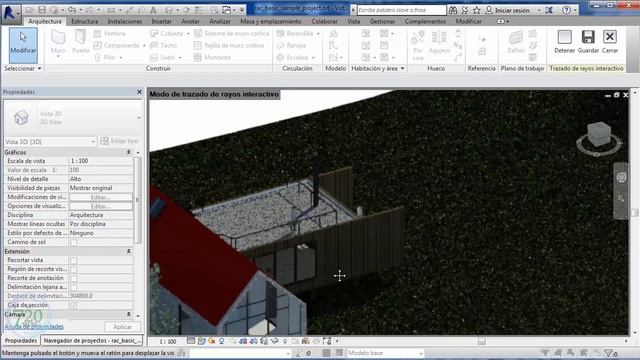Viewport: 640px width, 360px height.
Task: Click the Detener render button
Action: [564, 42]
